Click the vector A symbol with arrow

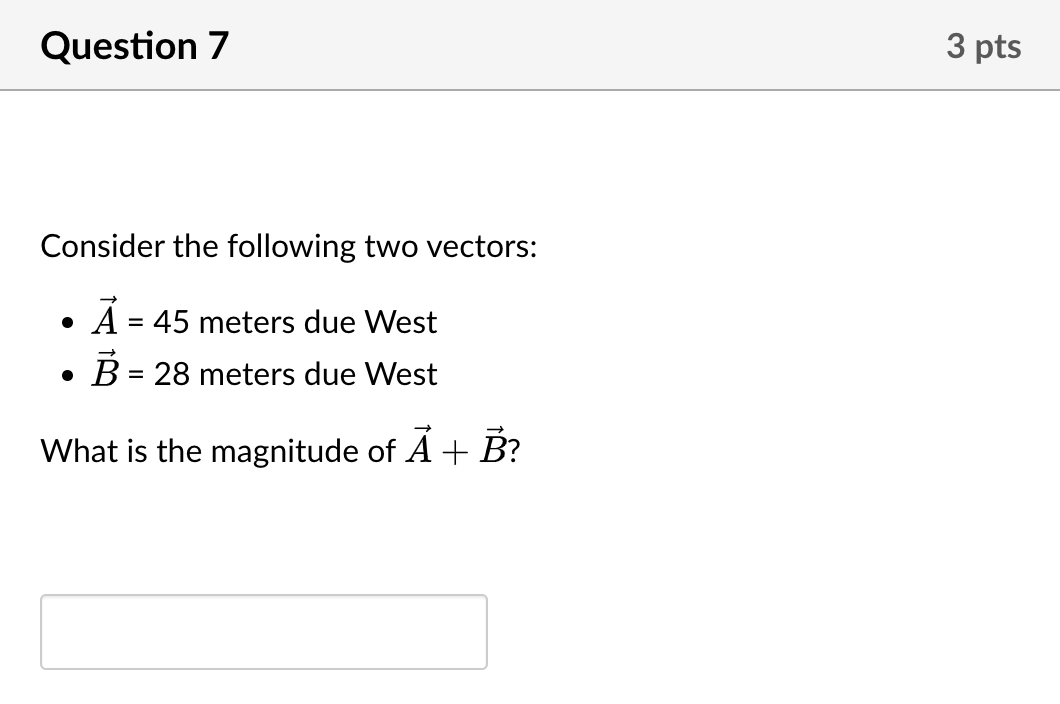tap(103, 318)
